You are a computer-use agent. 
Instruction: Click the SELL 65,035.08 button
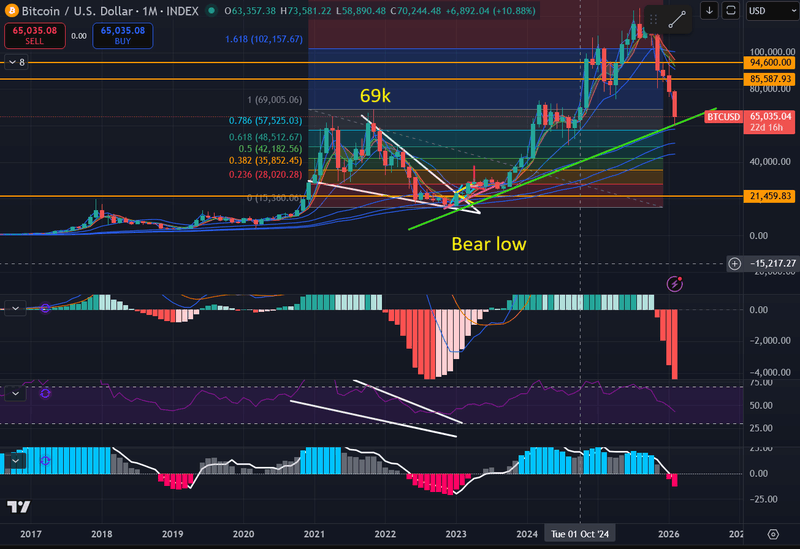pyautogui.click(x=35, y=36)
